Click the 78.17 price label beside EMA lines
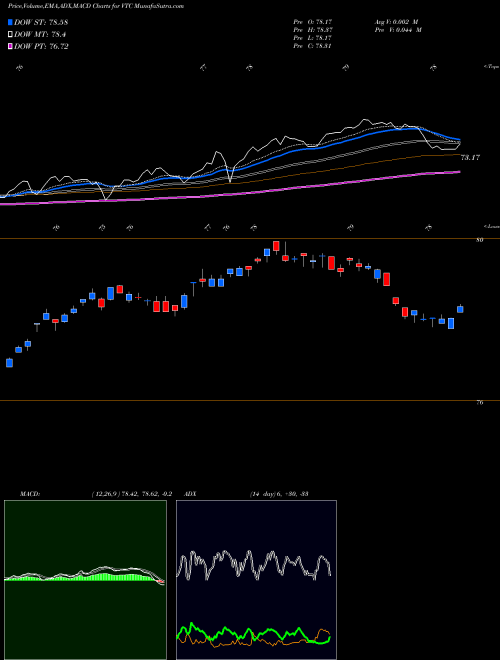This screenshot has width=500, height=660. coord(470,158)
